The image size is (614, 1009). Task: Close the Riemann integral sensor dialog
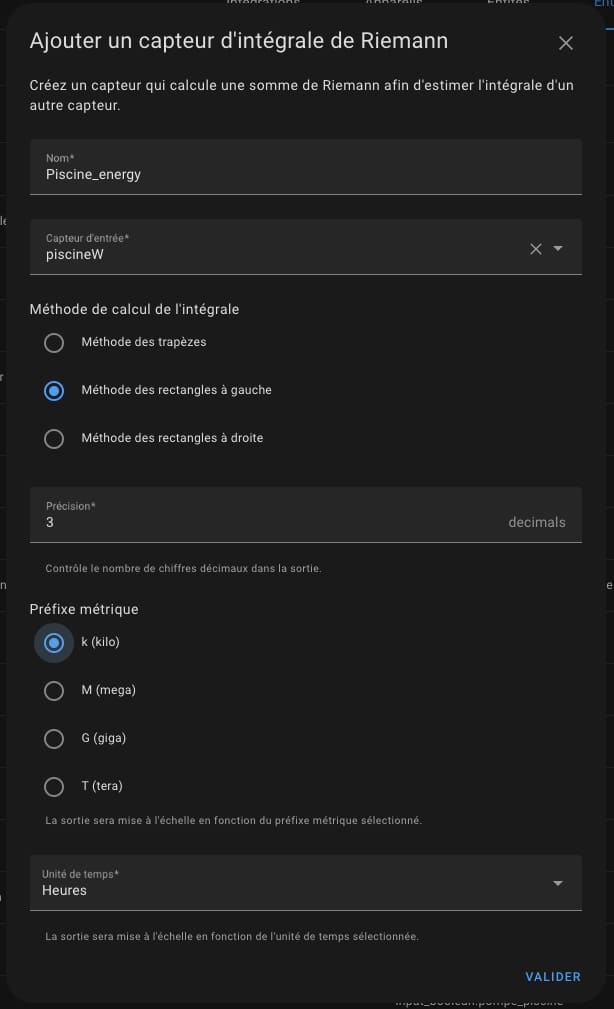pos(566,43)
